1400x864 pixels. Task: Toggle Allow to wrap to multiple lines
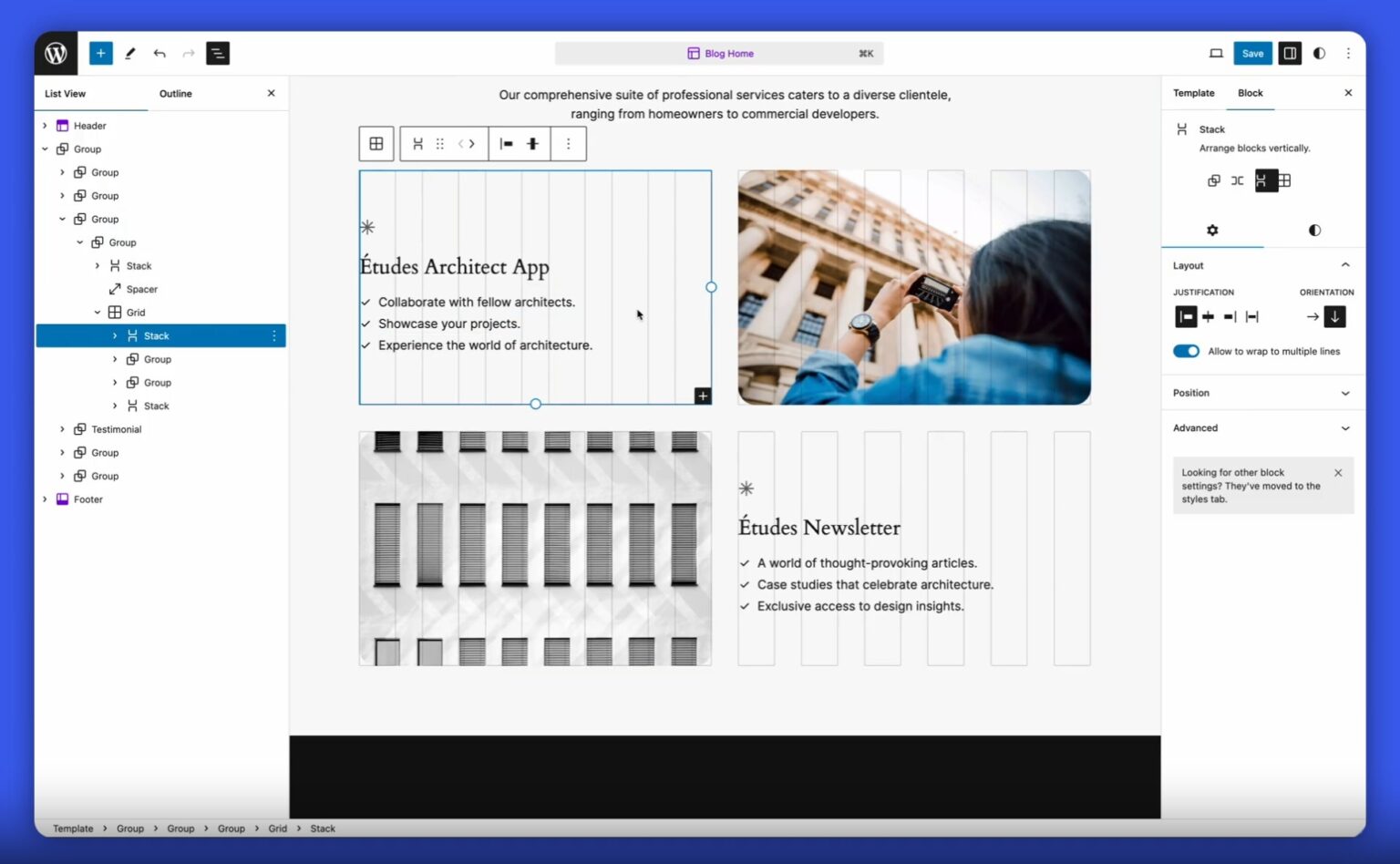pyautogui.click(x=1186, y=352)
